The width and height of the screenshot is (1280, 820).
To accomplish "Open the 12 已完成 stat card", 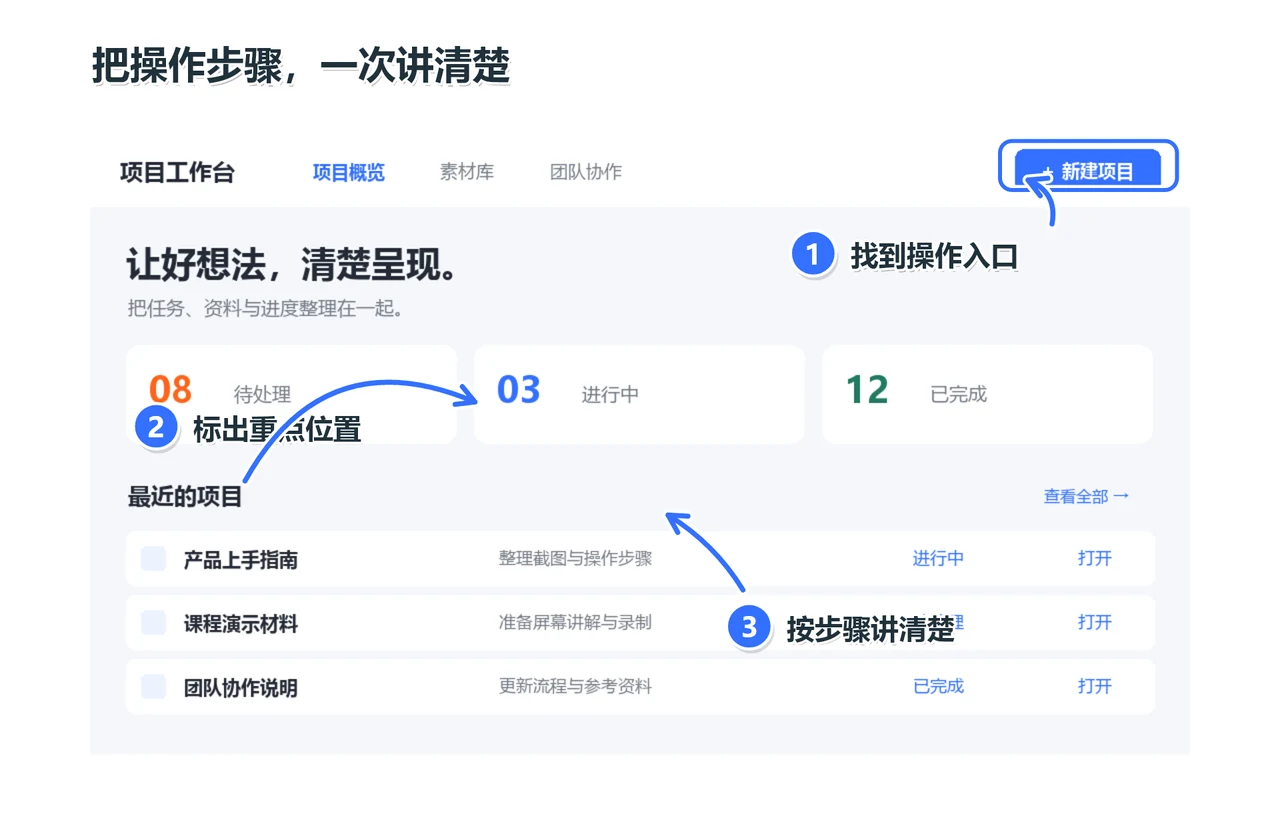I will point(987,394).
